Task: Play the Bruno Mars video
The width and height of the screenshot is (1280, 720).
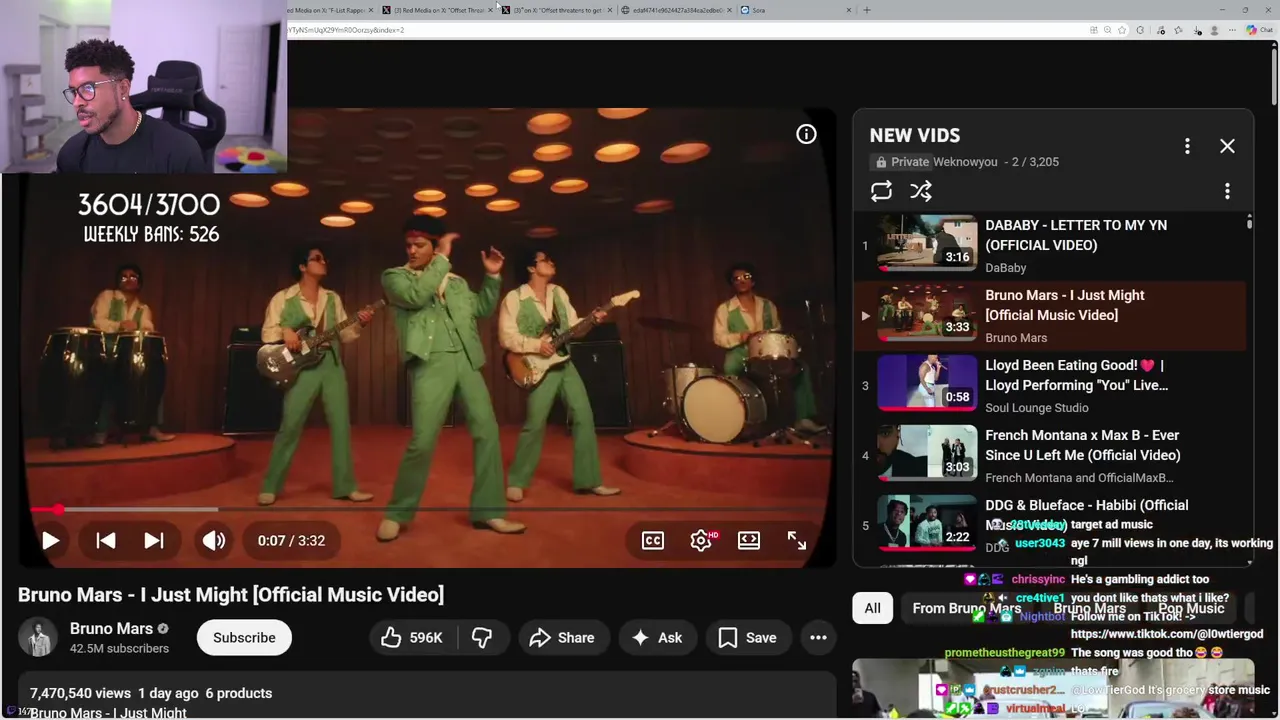Action: pos(50,540)
